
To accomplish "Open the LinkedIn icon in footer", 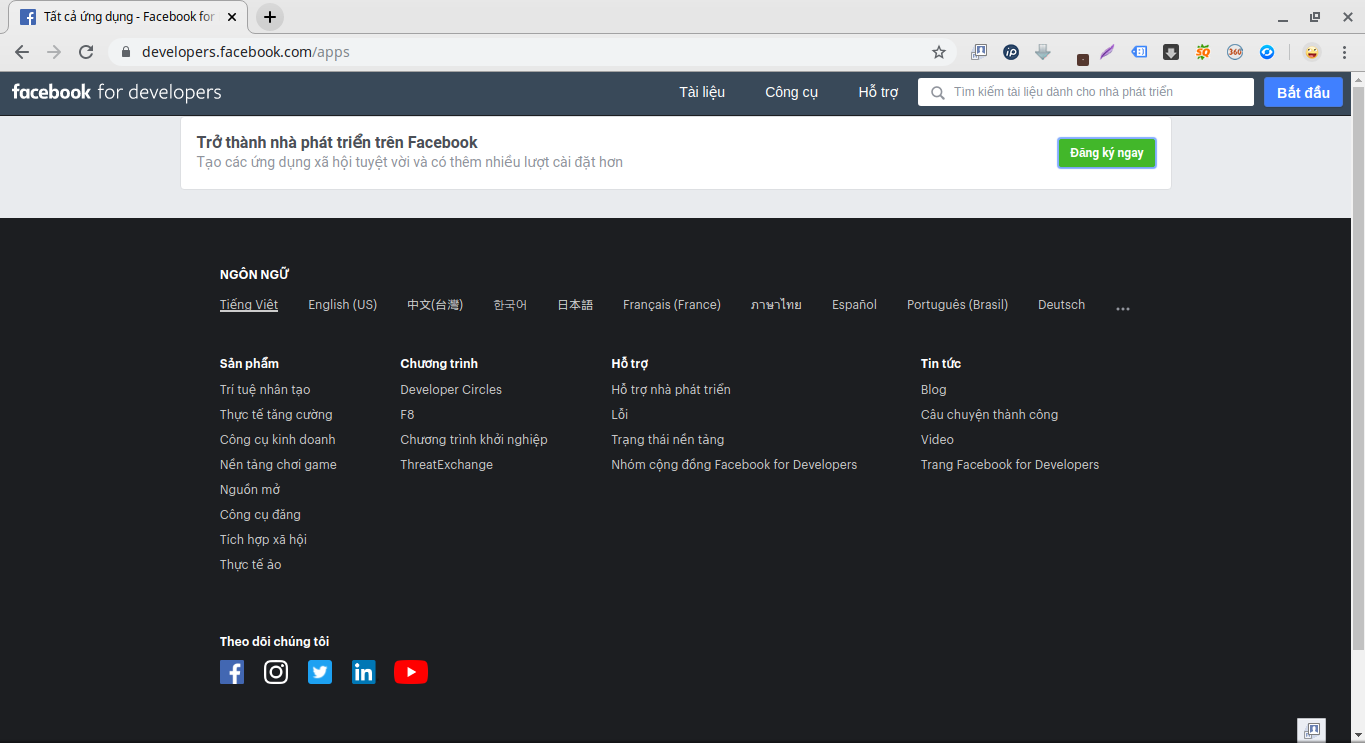I will click(364, 672).
